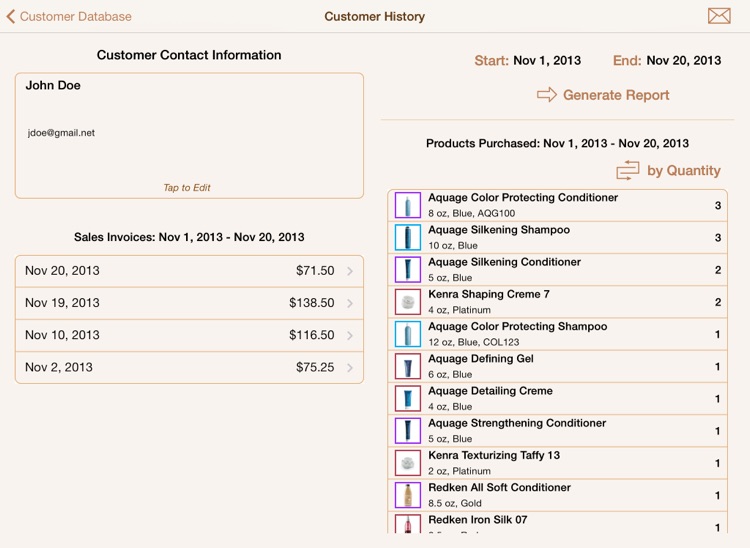Go back via Customer Database chevron

point(11,16)
